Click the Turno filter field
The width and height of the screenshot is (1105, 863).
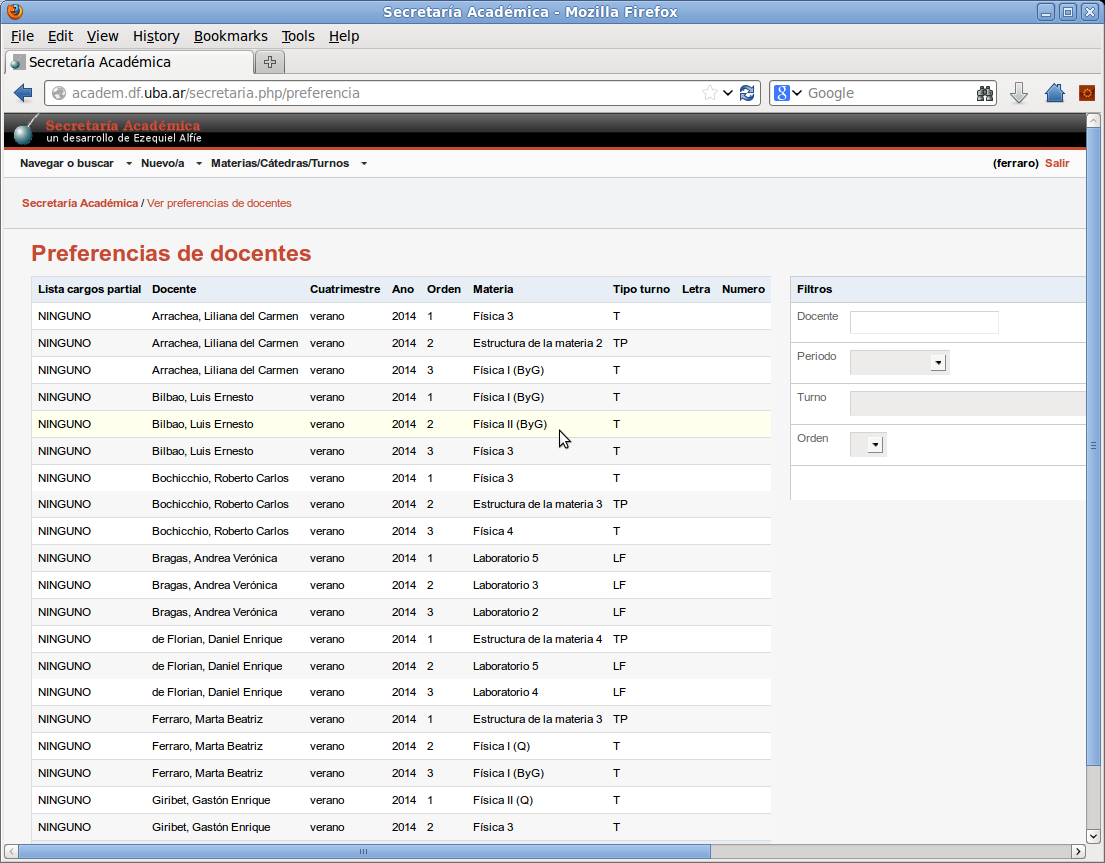click(x=968, y=404)
